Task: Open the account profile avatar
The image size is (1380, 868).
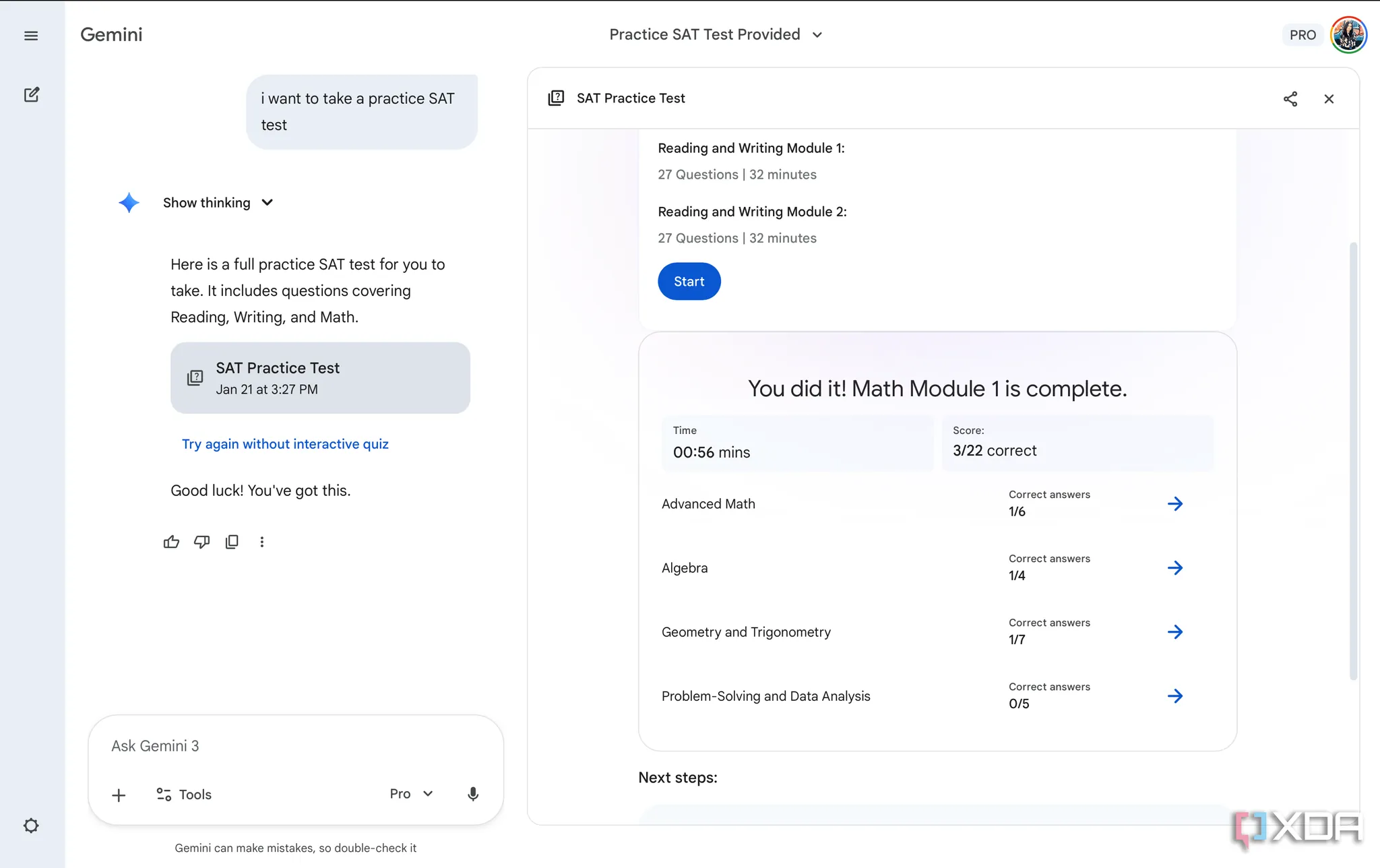Action: pyautogui.click(x=1348, y=34)
